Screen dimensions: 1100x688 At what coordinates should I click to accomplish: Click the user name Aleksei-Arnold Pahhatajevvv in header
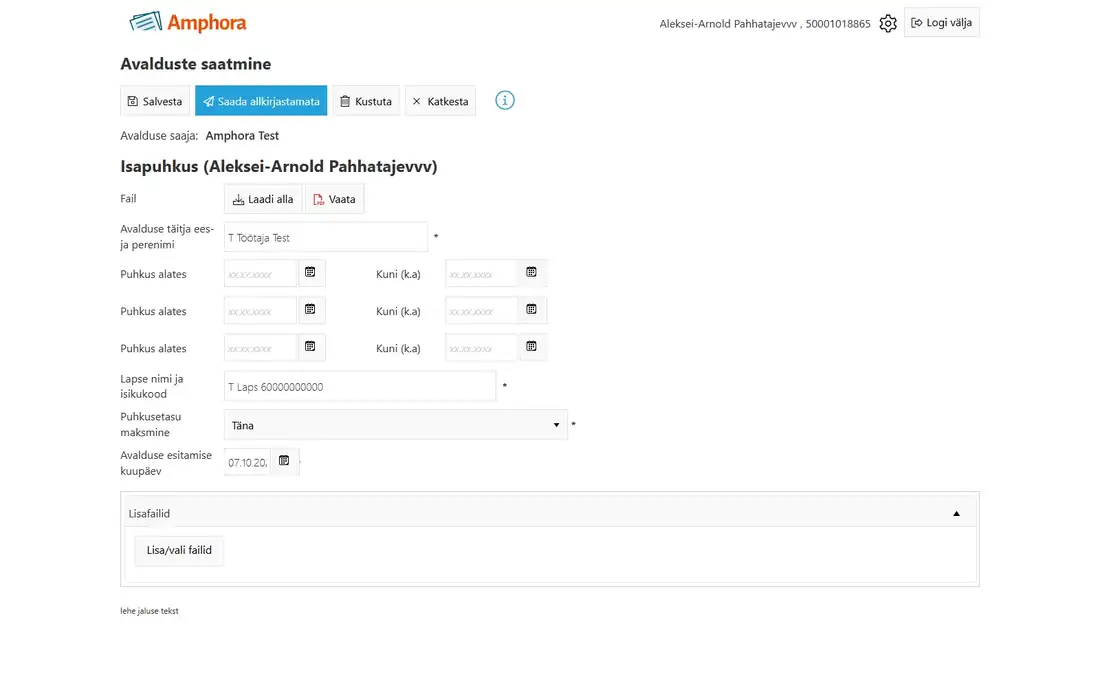[x=727, y=24]
